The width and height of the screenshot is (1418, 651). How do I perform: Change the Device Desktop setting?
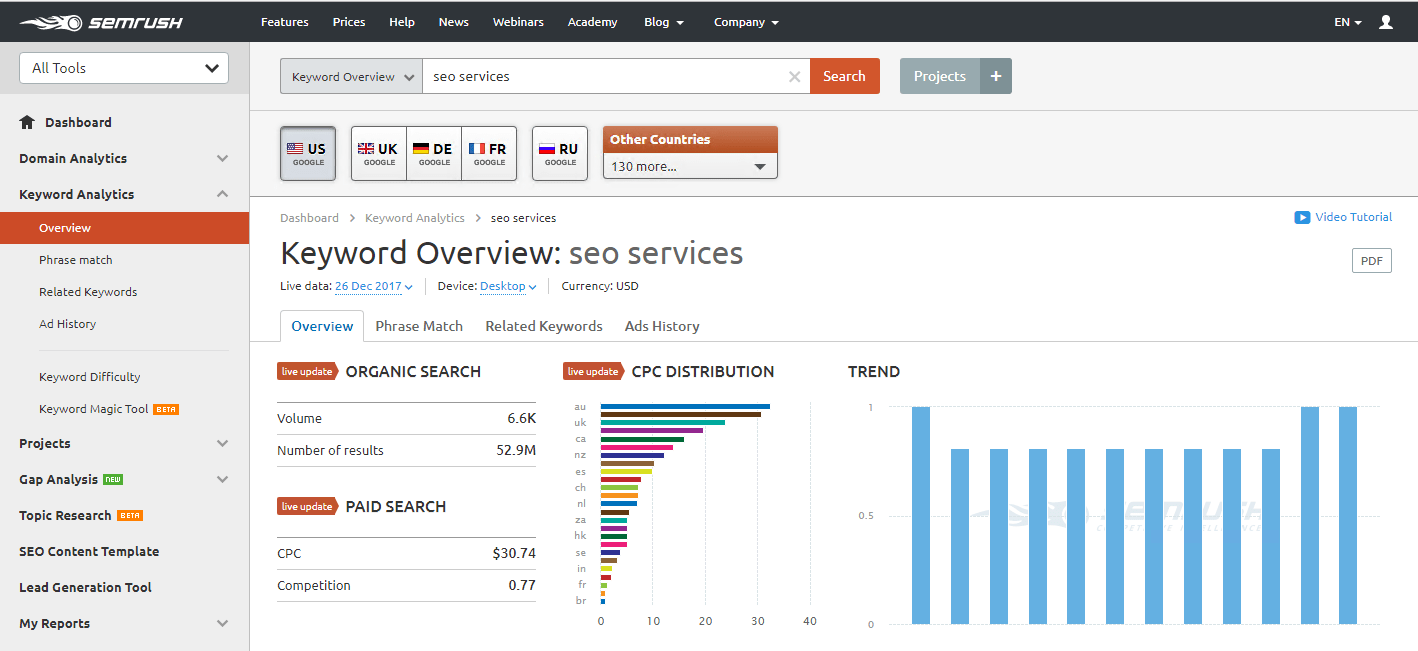coord(508,286)
